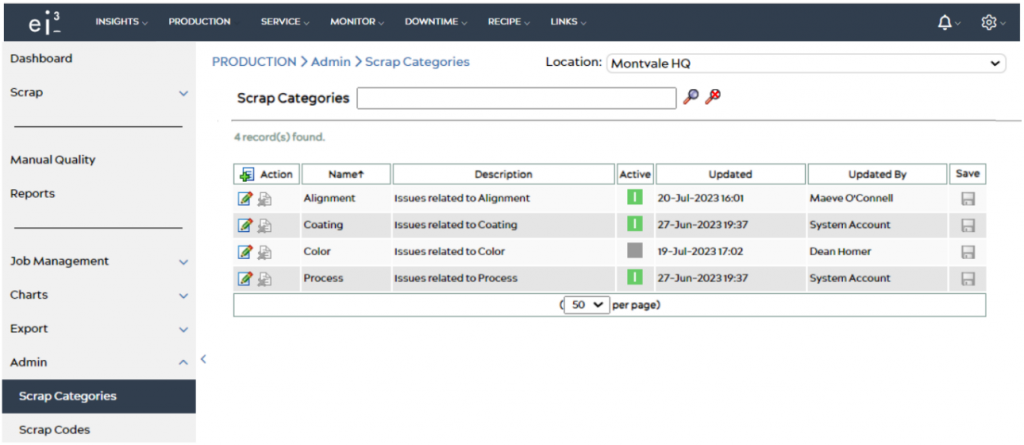Expand the Export sidebar section

pyautogui.click(x=184, y=330)
